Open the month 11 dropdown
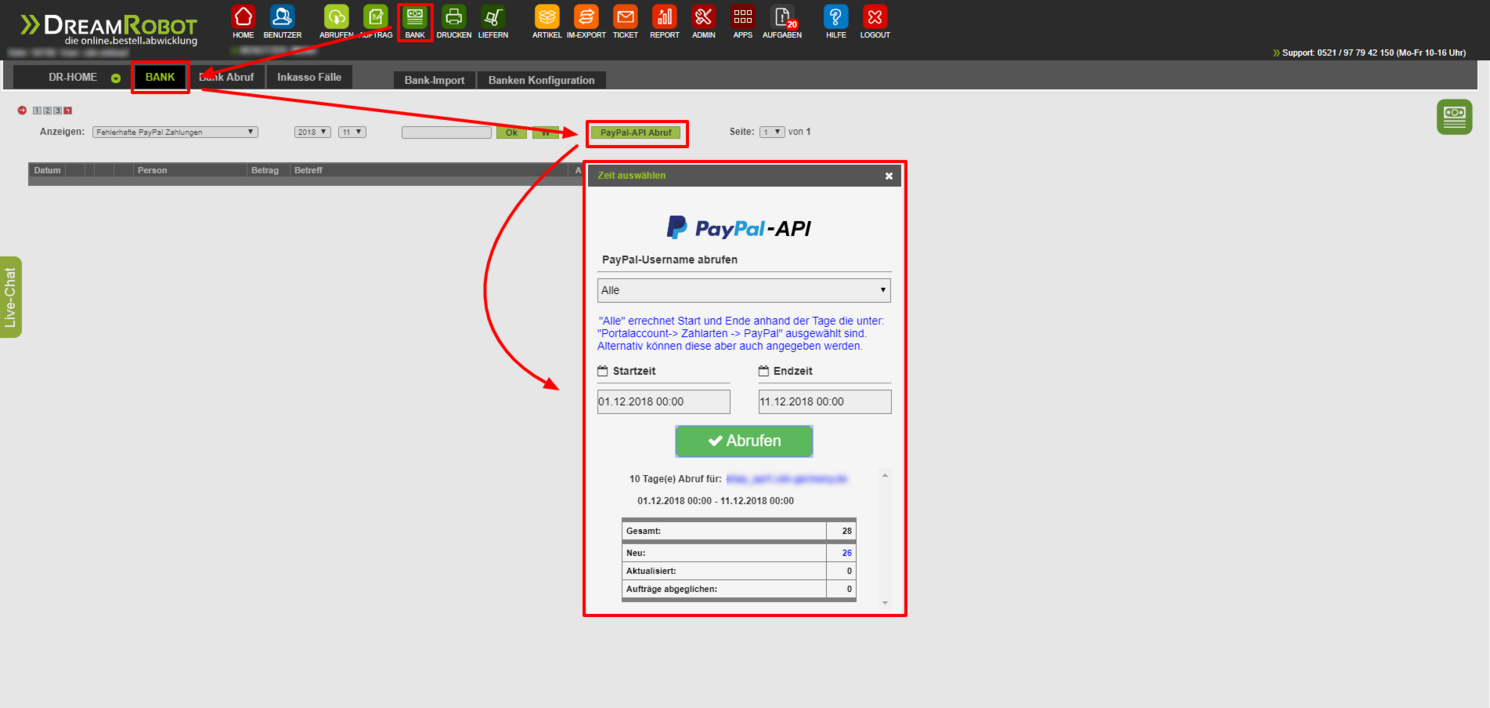The height and width of the screenshot is (708, 1490). pos(352,132)
